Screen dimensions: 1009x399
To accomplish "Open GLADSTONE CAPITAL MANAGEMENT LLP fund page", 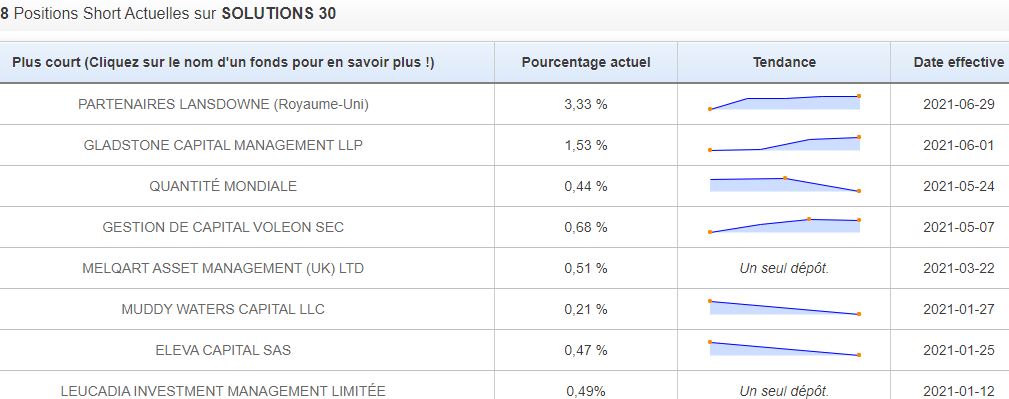I will [223, 145].
